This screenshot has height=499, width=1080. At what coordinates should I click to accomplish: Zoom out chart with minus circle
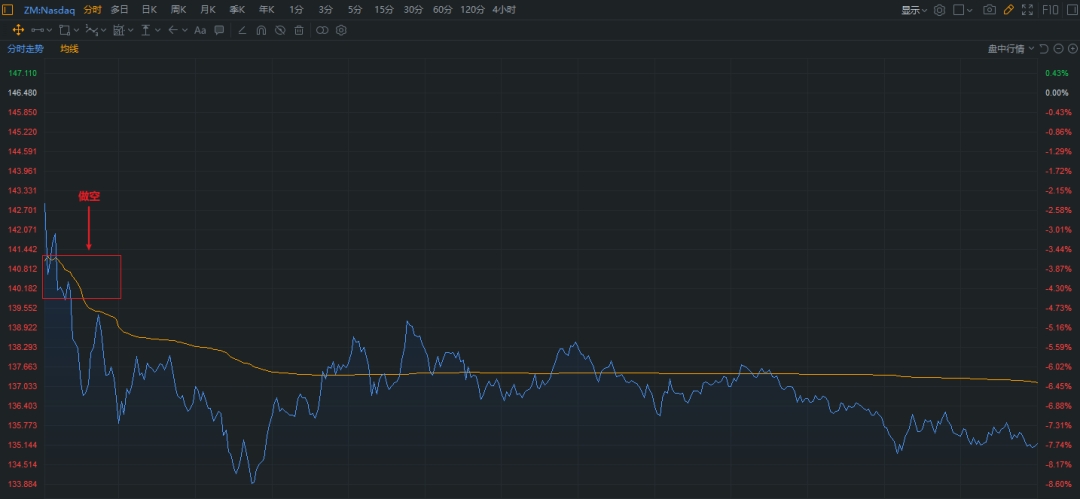[x=1059, y=48]
